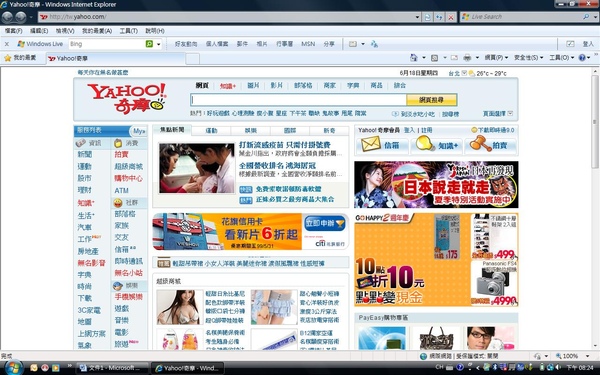Click the taskbar clock showing 下午 08:24
This screenshot has height=375, width=600.
580,368
